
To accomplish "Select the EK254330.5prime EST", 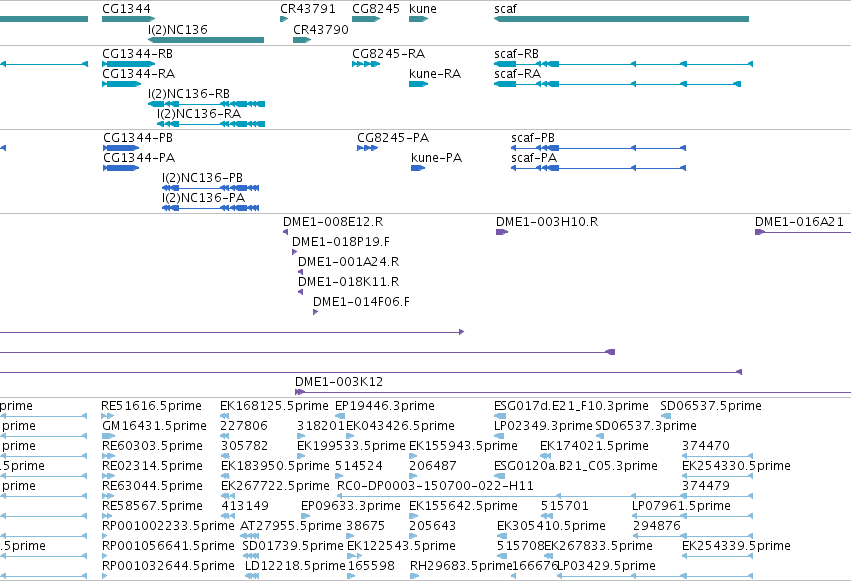I will [x=717, y=476].
